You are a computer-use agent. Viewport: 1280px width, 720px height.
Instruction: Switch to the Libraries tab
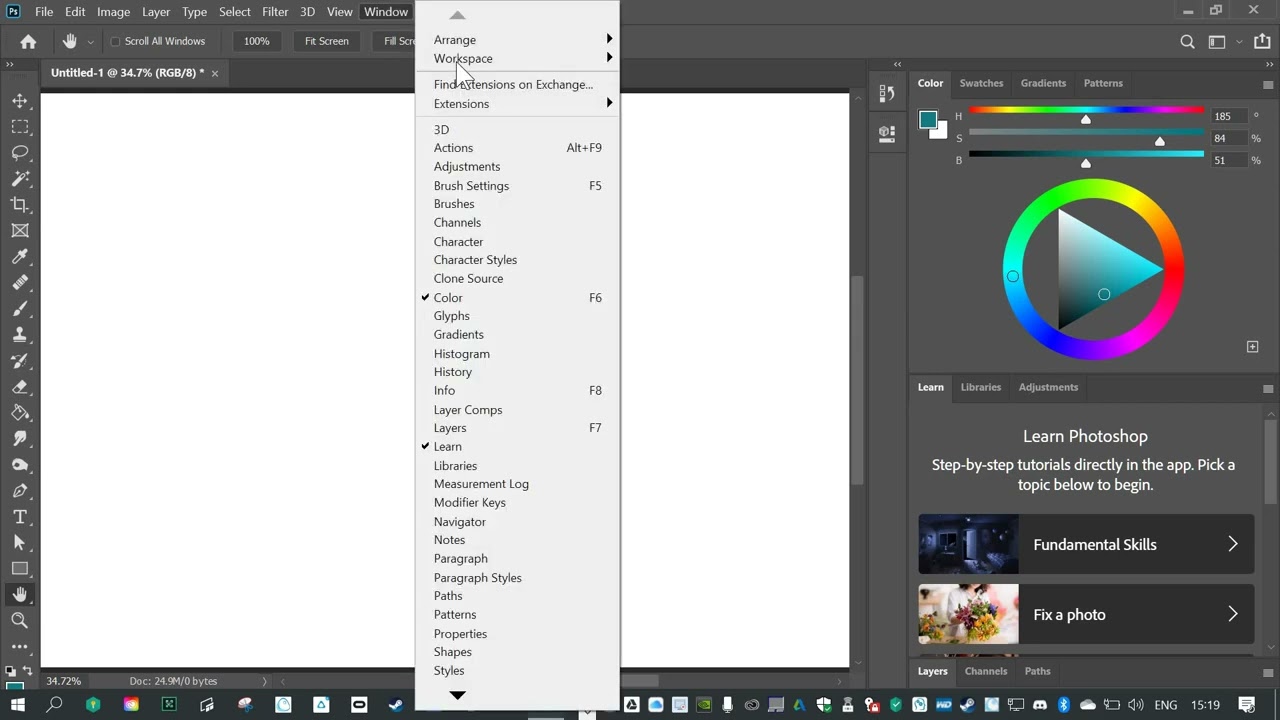980,387
